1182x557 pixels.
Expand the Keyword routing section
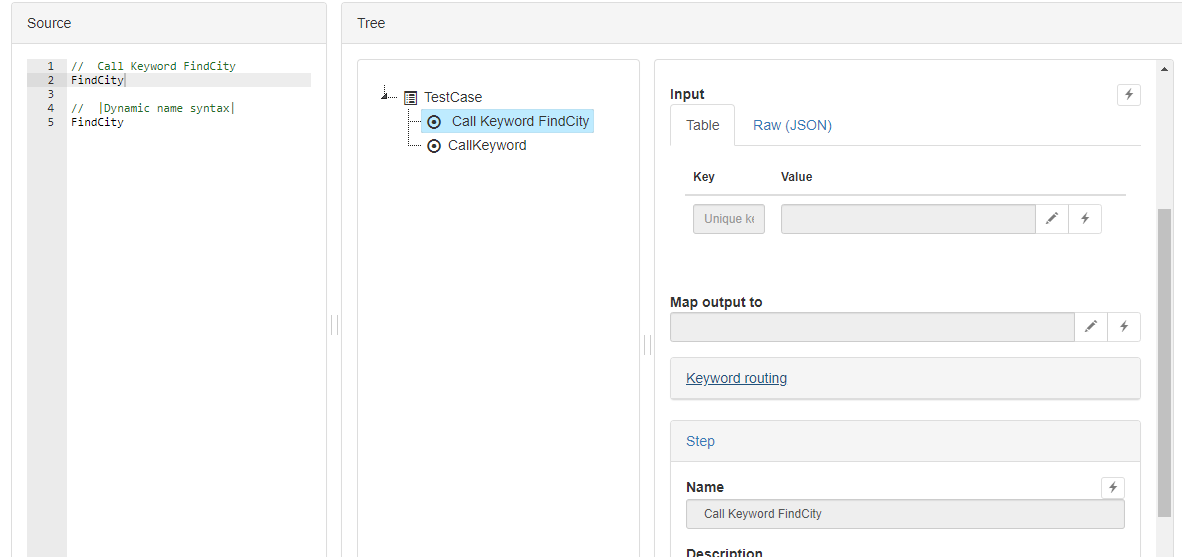tap(736, 378)
